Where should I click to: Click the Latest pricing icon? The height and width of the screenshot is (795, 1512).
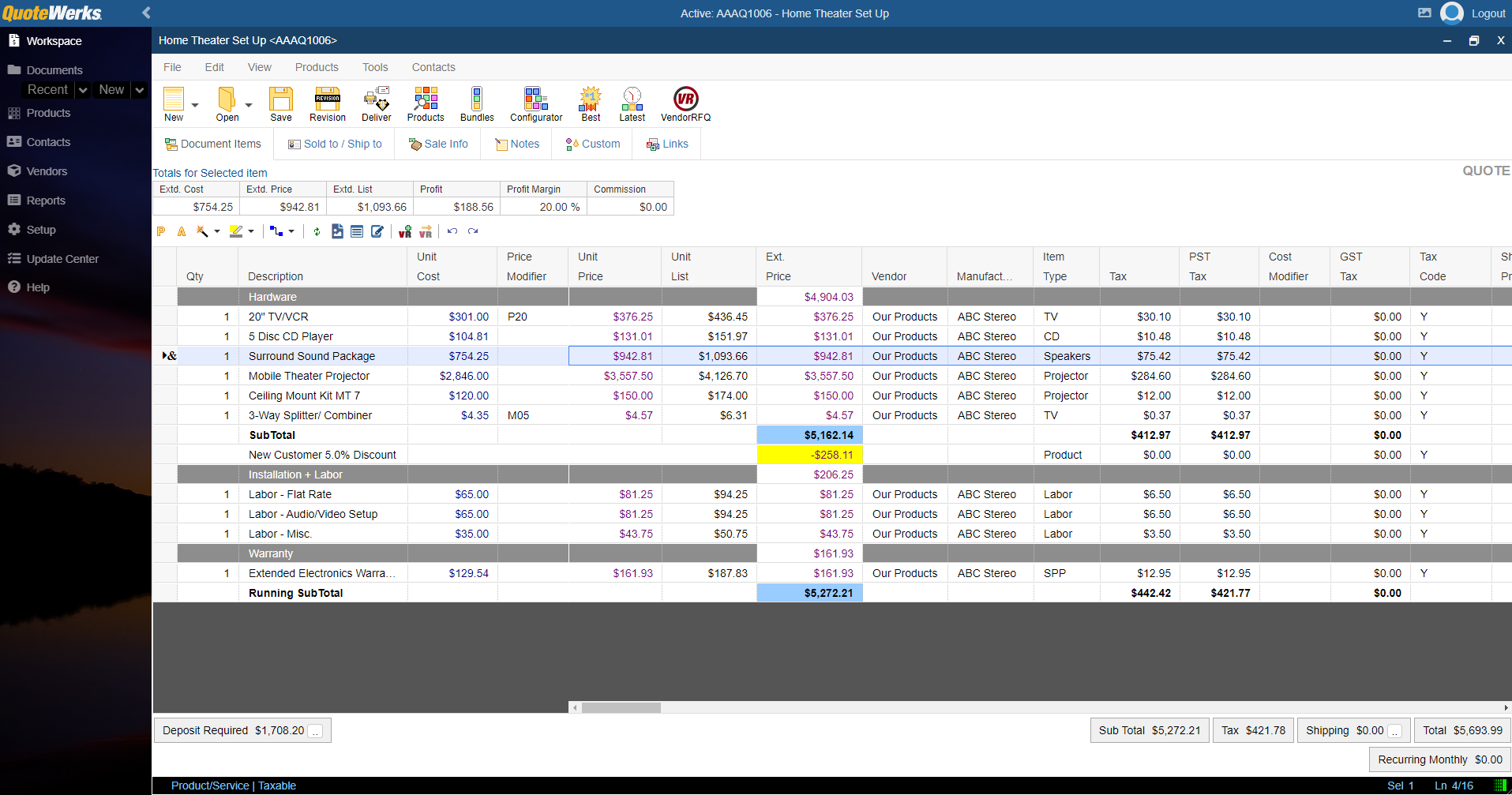(631, 103)
